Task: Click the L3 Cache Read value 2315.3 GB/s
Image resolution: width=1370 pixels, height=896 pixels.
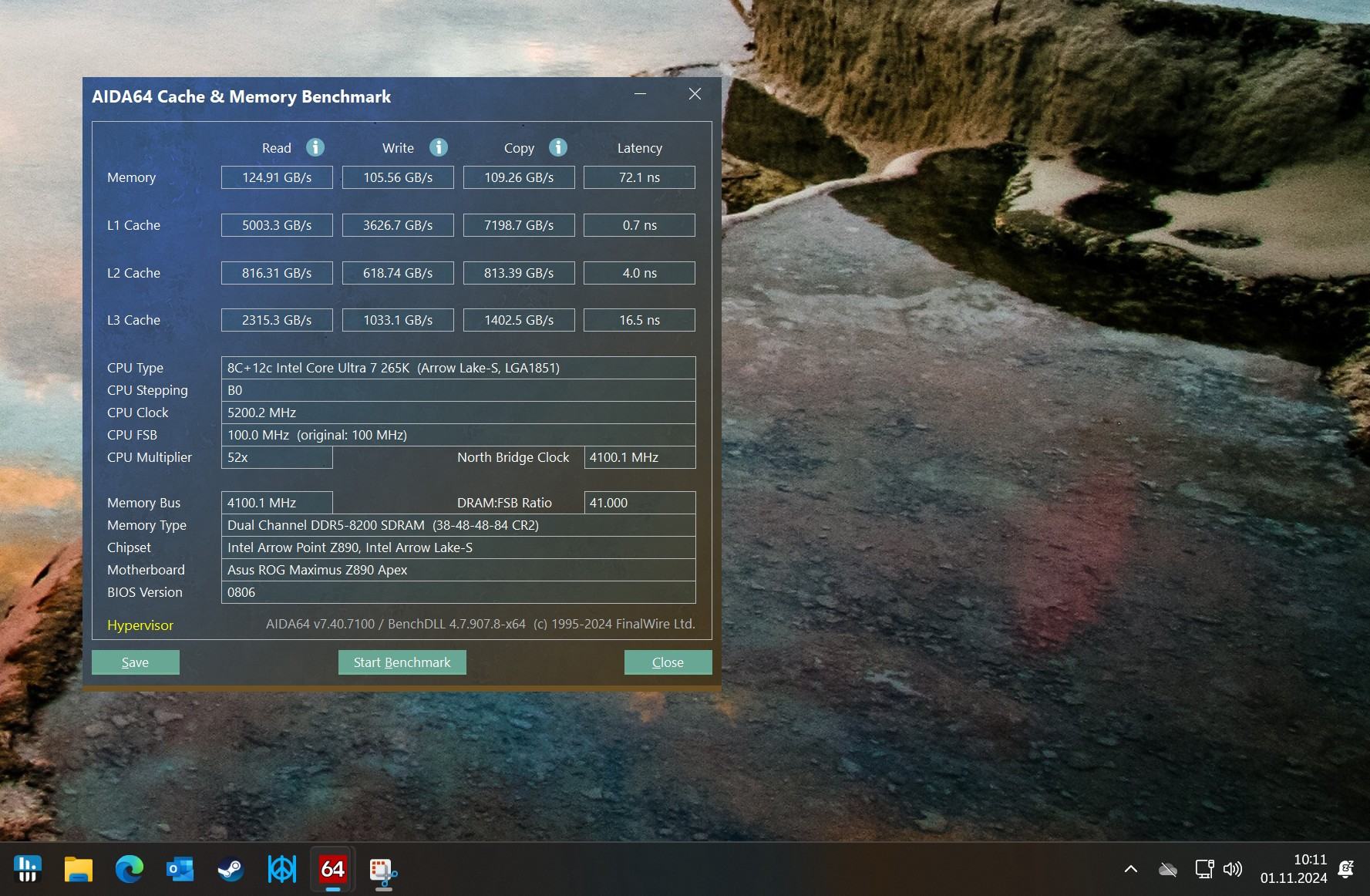Action: [277, 320]
